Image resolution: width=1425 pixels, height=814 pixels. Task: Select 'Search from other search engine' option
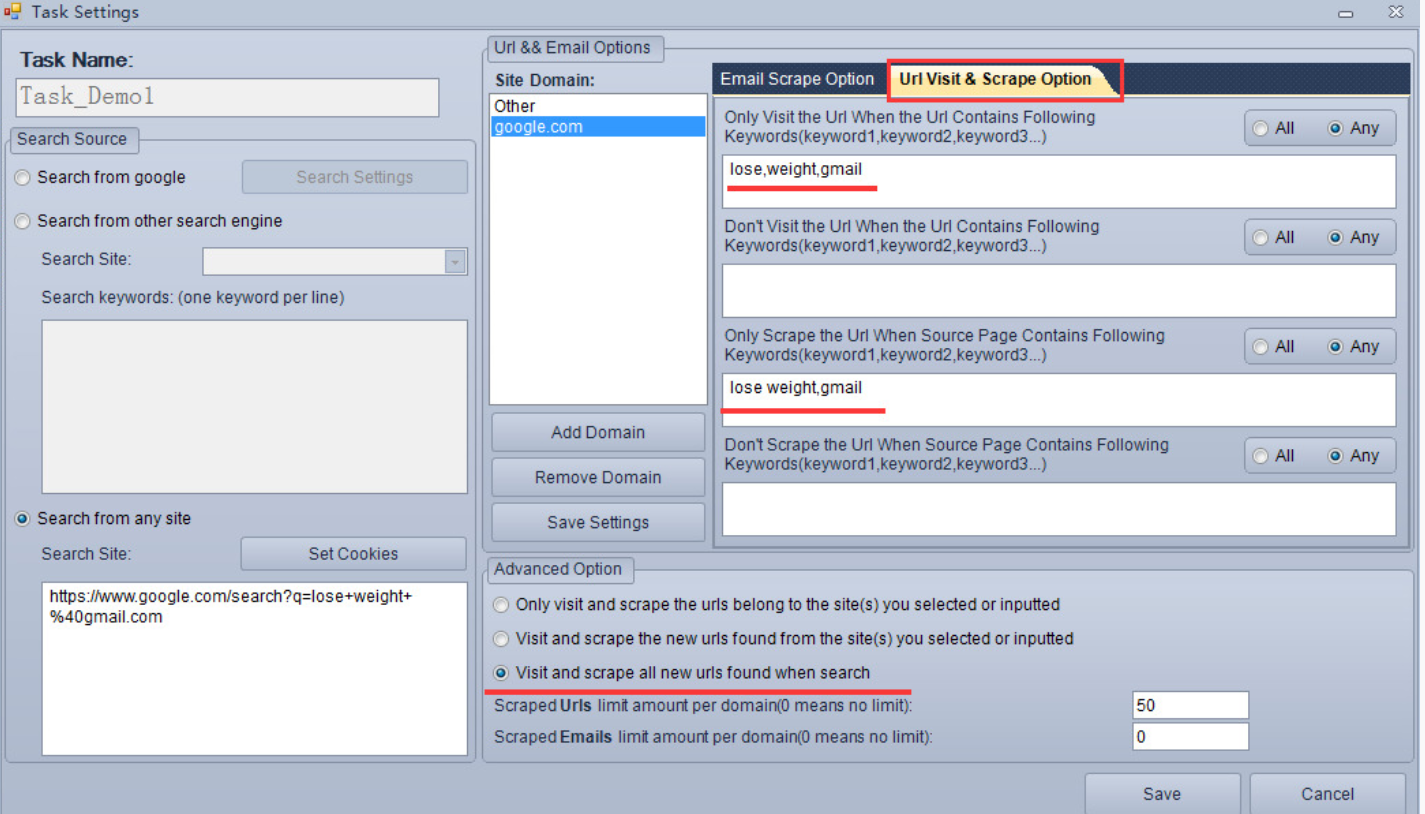click(x=23, y=222)
